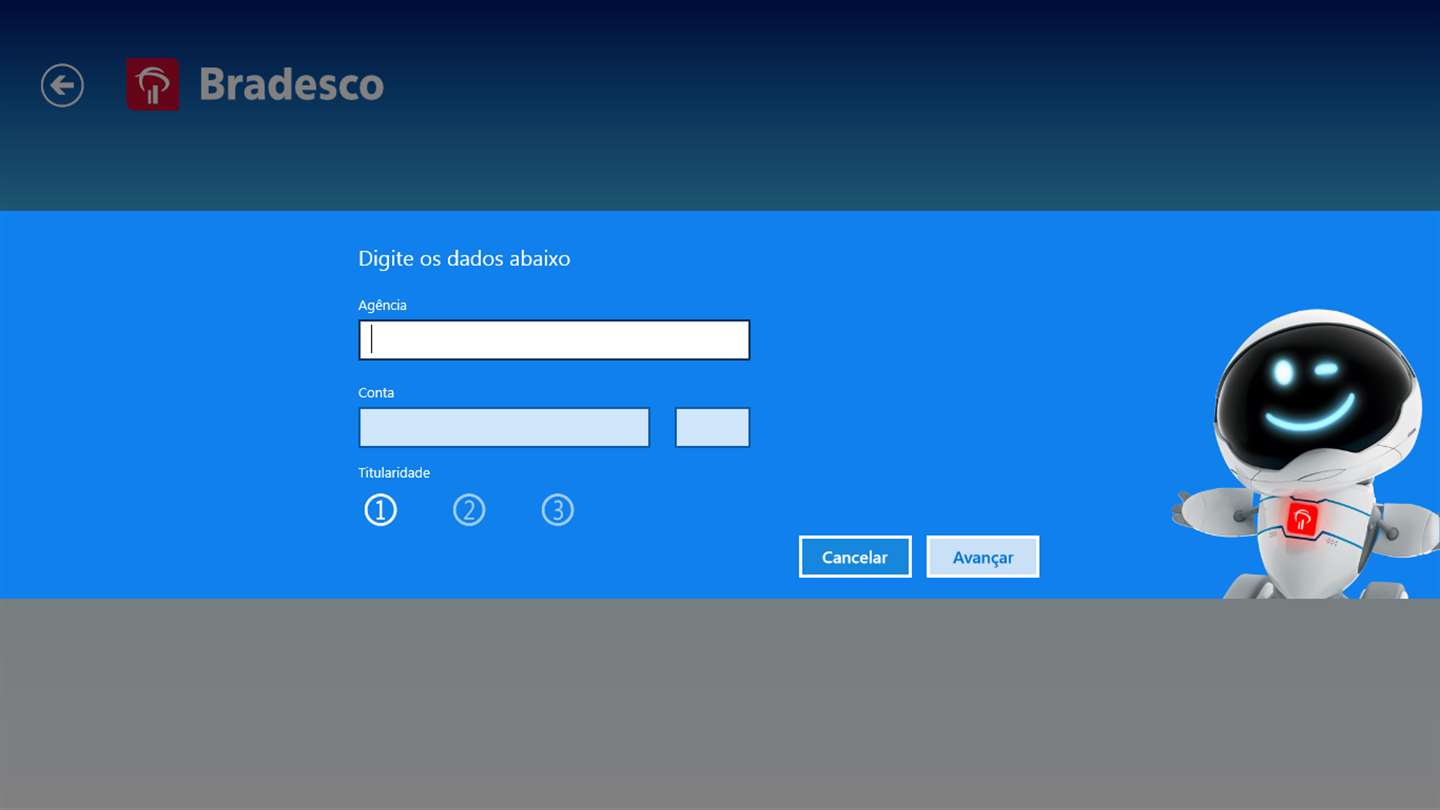This screenshot has width=1440, height=810.
Task: Click the 'Digite os dados abaixo' heading
Action: 464,258
